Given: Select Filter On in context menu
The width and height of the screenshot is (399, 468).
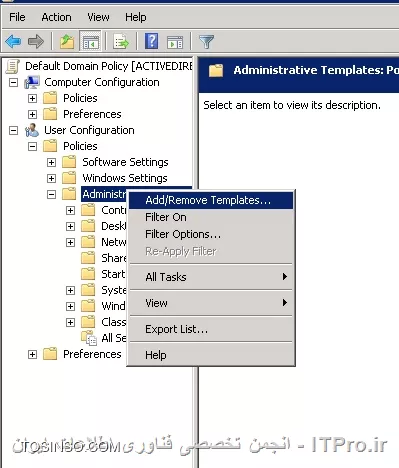Looking at the screenshot, I should point(211,217).
